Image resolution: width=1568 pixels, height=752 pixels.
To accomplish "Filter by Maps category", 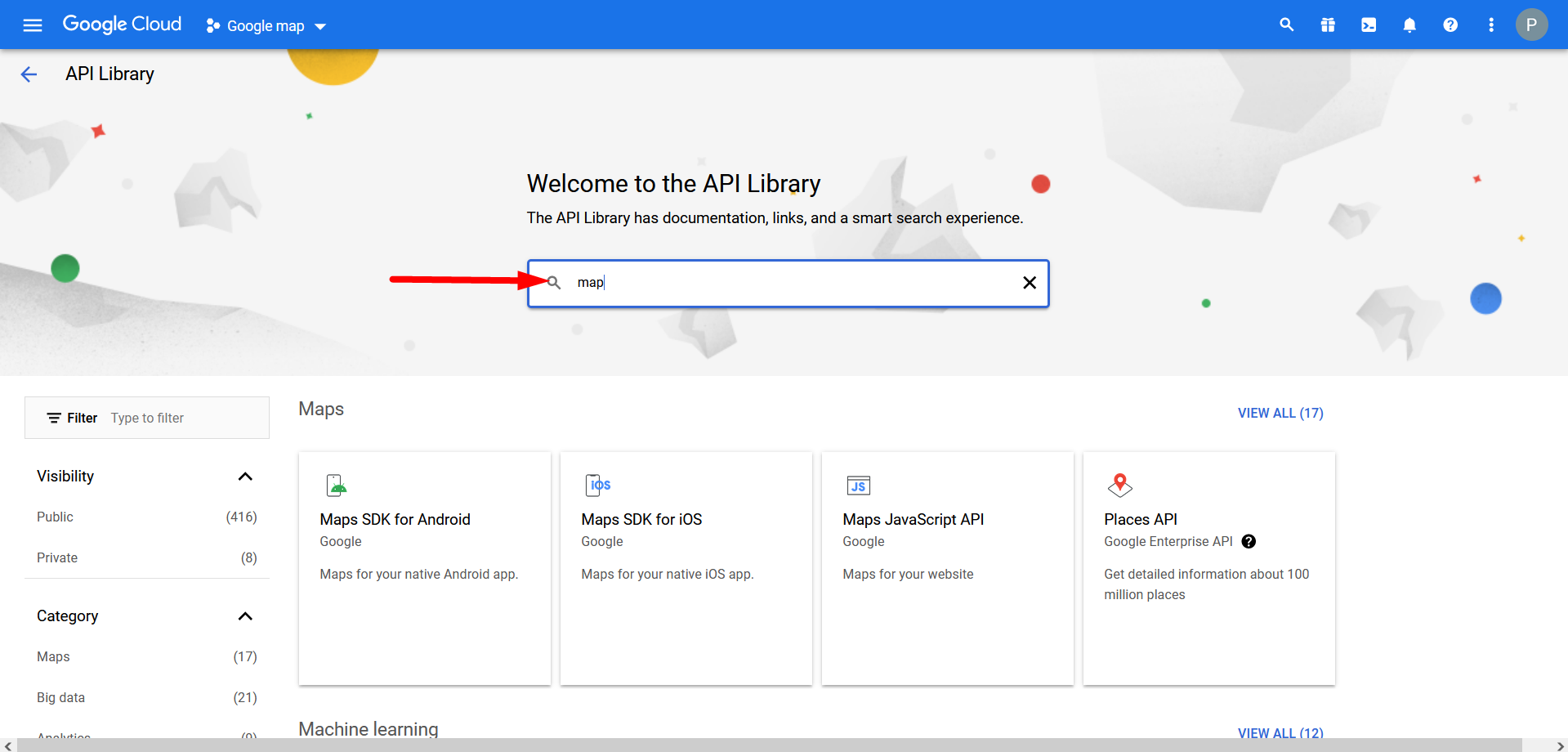I will click(147, 656).
